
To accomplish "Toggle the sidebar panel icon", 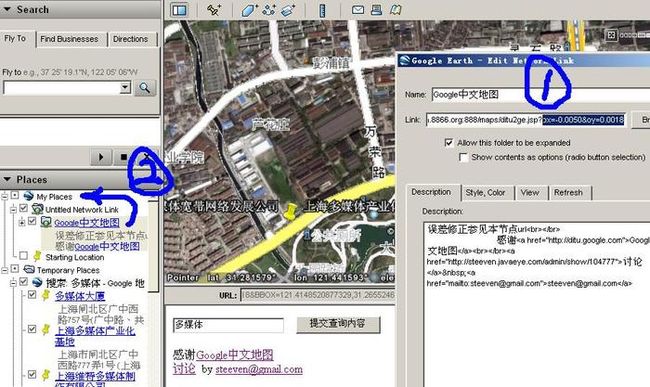I will 179,10.
